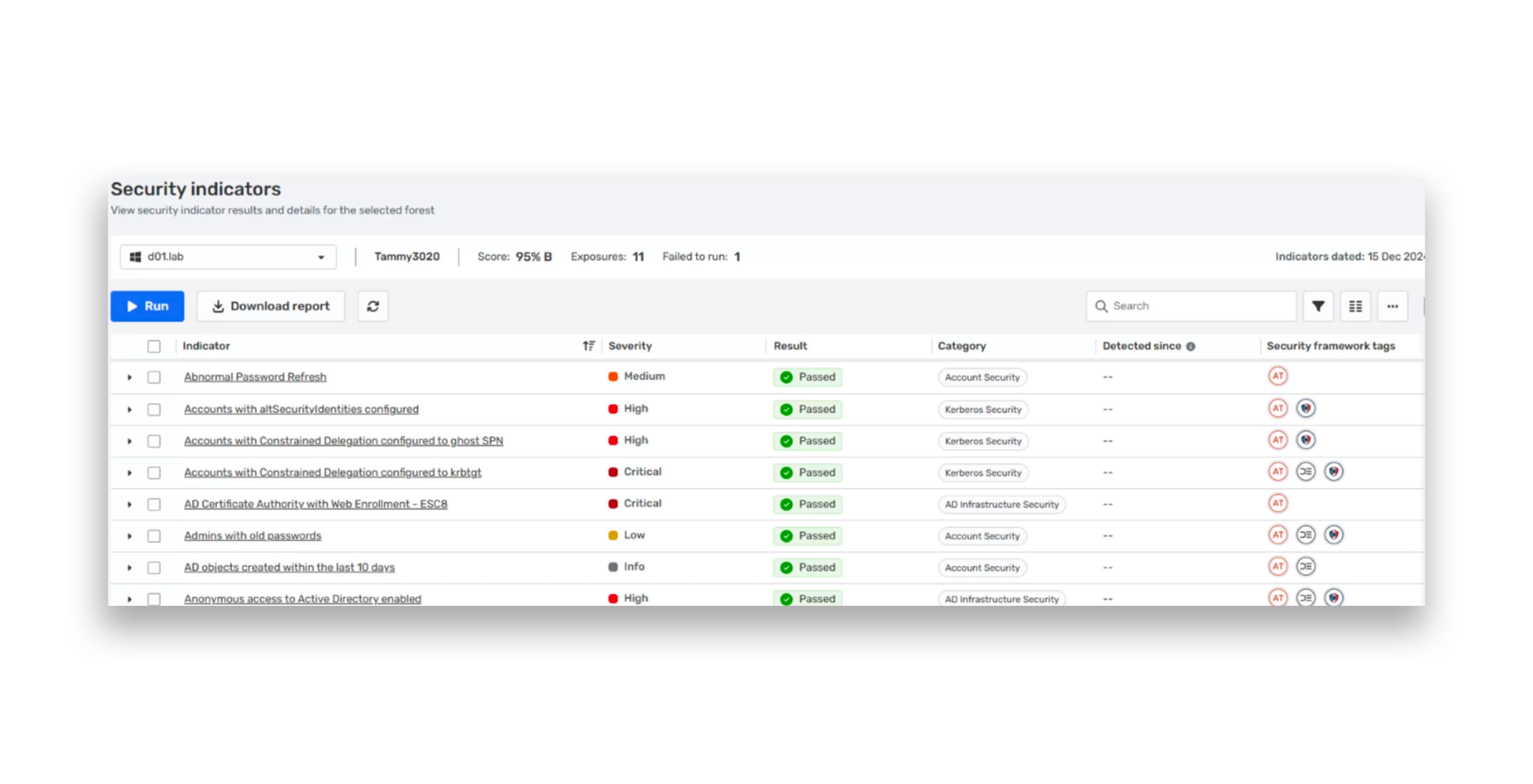Click the refresh indicators icon
The width and height of the screenshot is (1533, 784).
coord(372,306)
